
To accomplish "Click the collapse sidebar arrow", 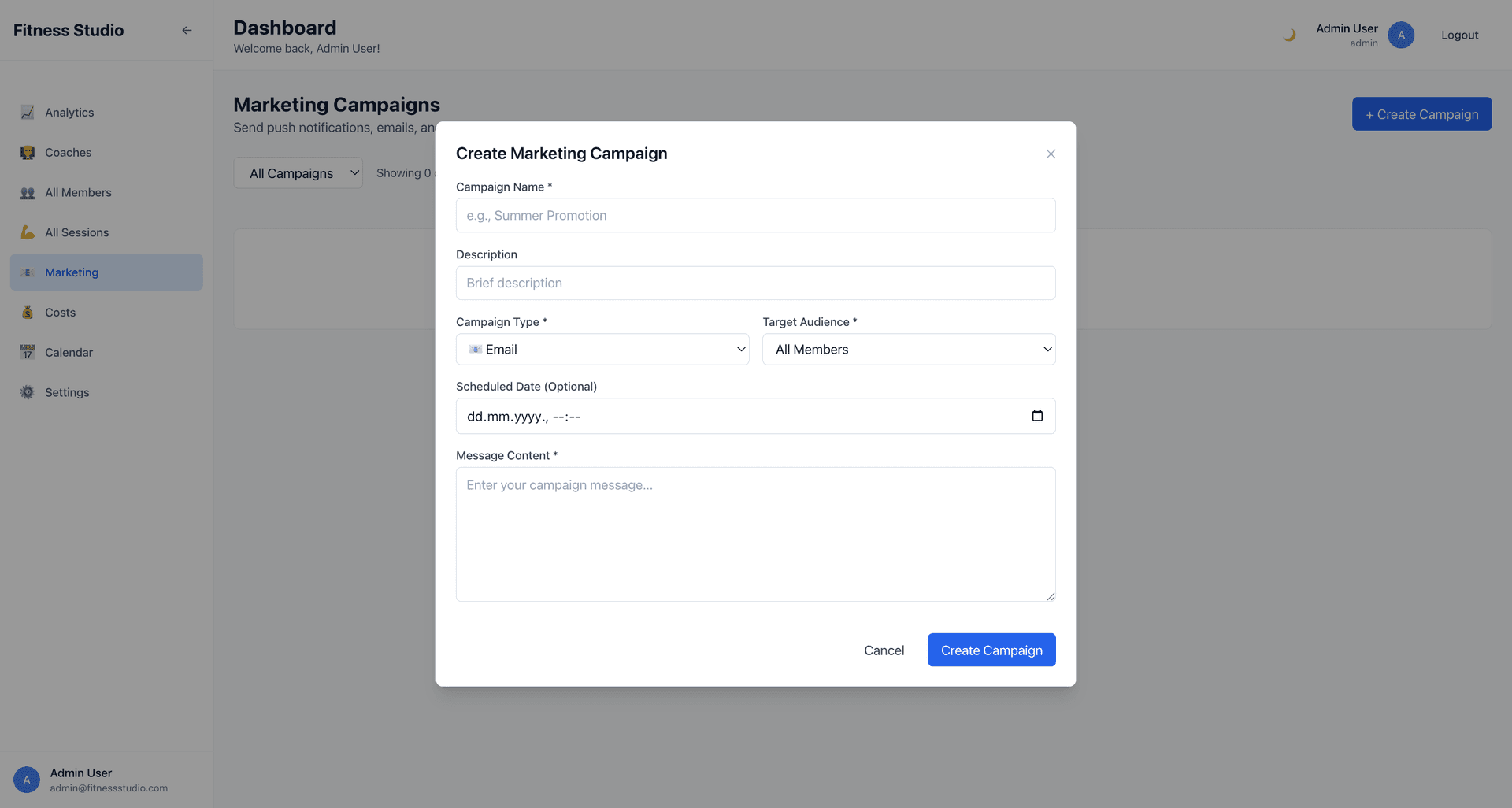I will [187, 30].
